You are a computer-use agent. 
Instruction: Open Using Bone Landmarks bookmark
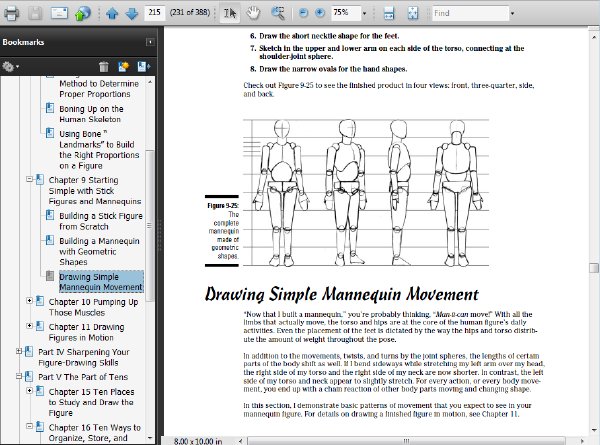[x=99, y=150]
